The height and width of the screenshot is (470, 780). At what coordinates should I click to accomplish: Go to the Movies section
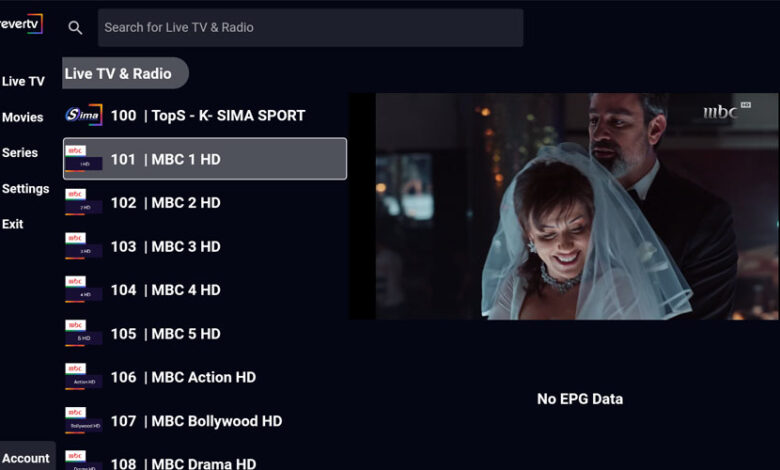[x=23, y=117]
